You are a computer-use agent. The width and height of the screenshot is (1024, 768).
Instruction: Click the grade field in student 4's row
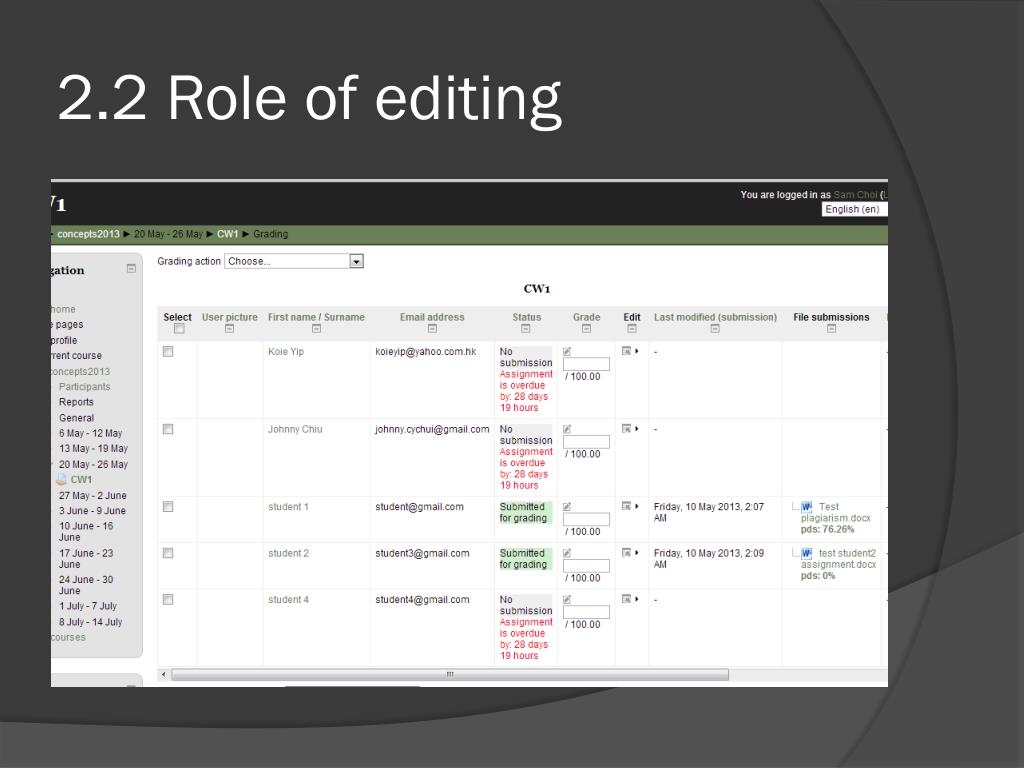click(x=586, y=612)
